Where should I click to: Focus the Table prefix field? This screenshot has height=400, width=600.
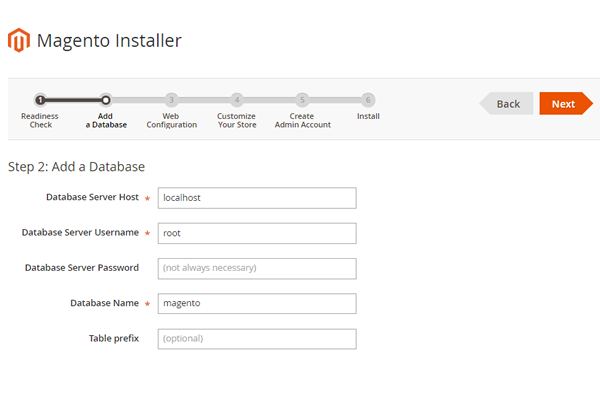tap(257, 339)
